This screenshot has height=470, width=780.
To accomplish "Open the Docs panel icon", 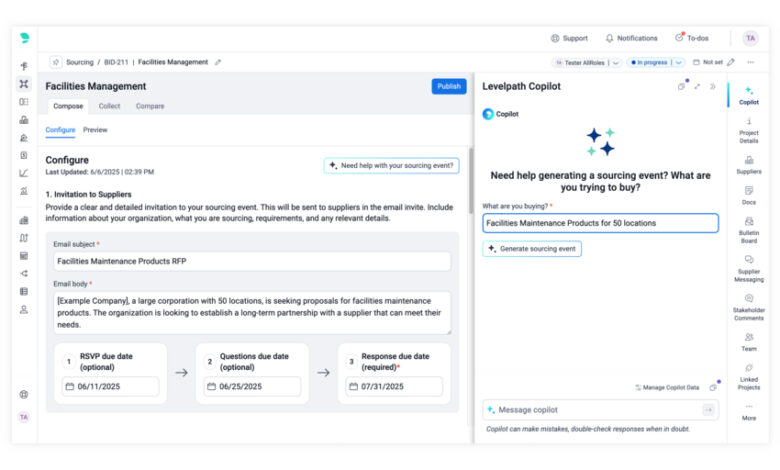I will (748, 193).
